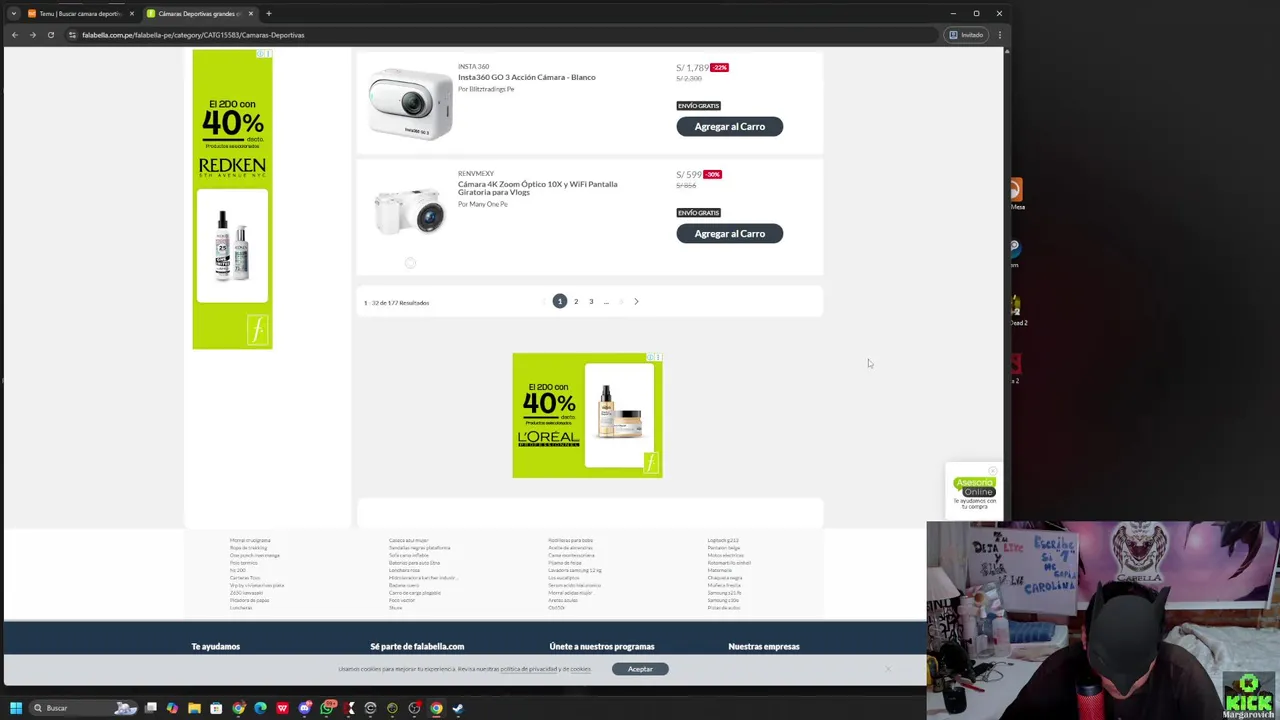This screenshot has height=720, width=1280.
Task: Open Cámara 4K Zoom Óptico 10X title
Action: pos(537,188)
